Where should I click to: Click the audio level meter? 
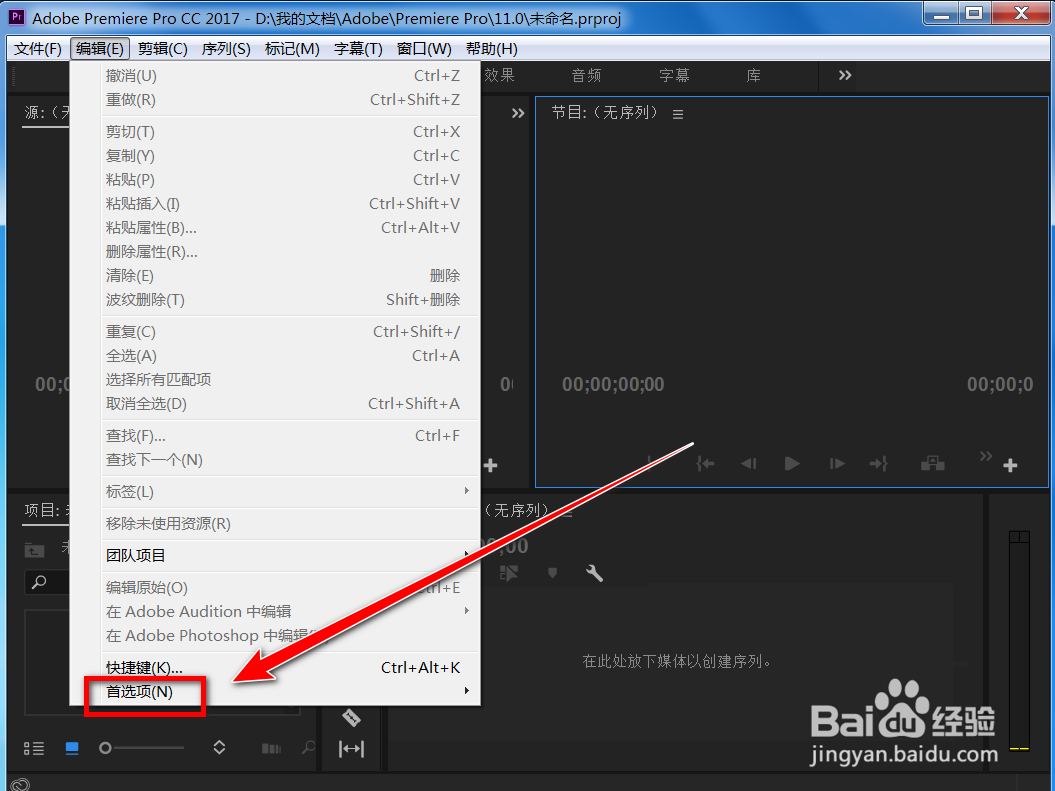pyautogui.click(x=1019, y=641)
